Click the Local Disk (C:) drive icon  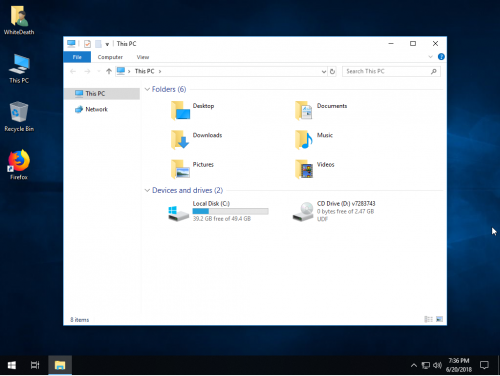point(178,213)
